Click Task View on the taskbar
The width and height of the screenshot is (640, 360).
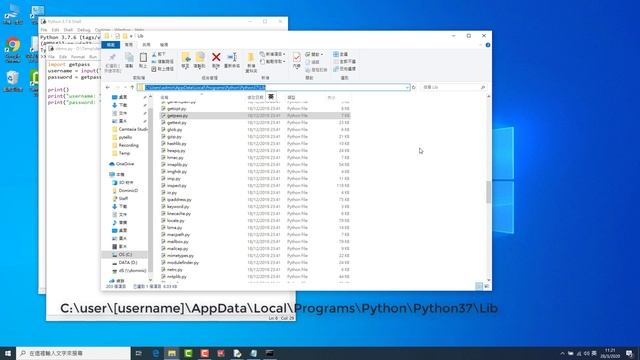(139, 353)
